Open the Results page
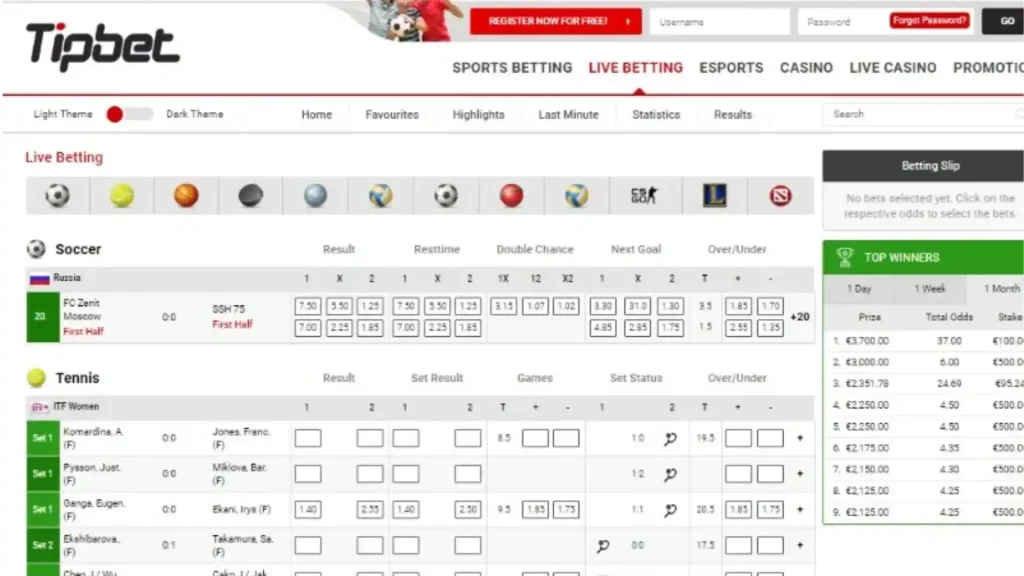 (733, 114)
